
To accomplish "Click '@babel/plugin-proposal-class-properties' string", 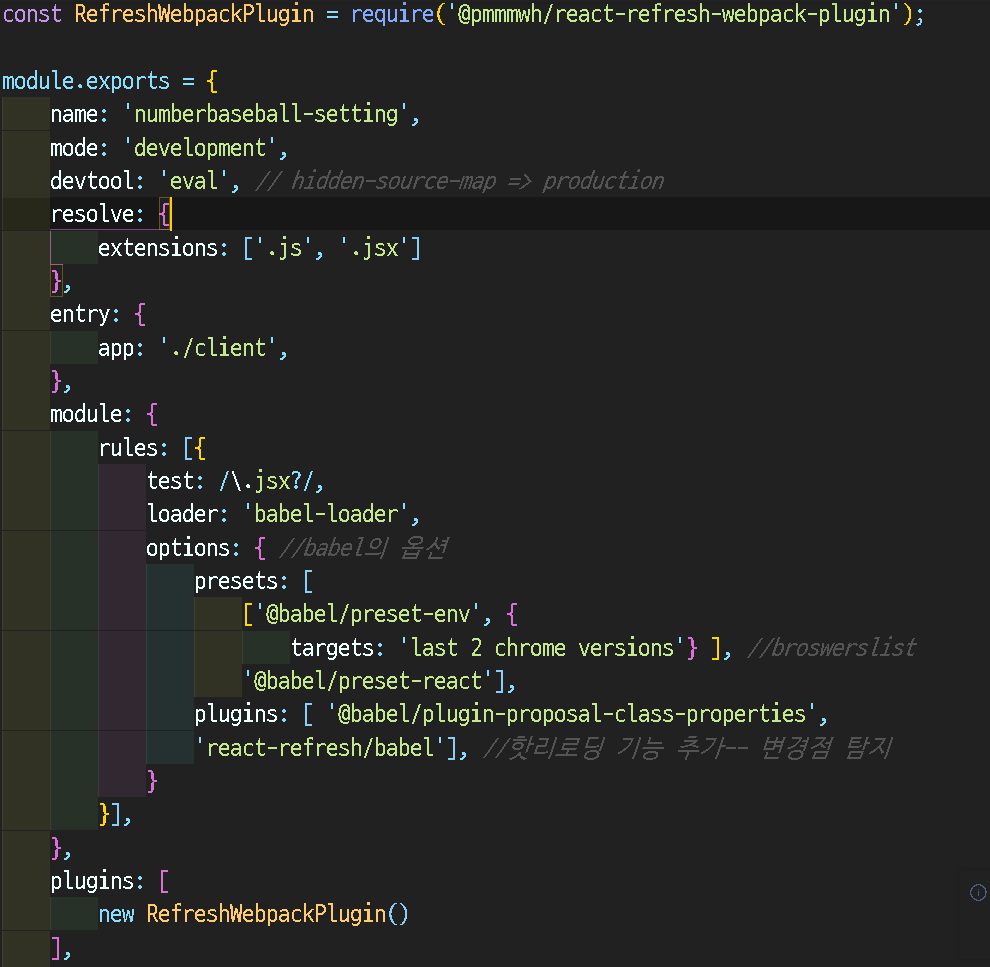I will tap(572, 714).
